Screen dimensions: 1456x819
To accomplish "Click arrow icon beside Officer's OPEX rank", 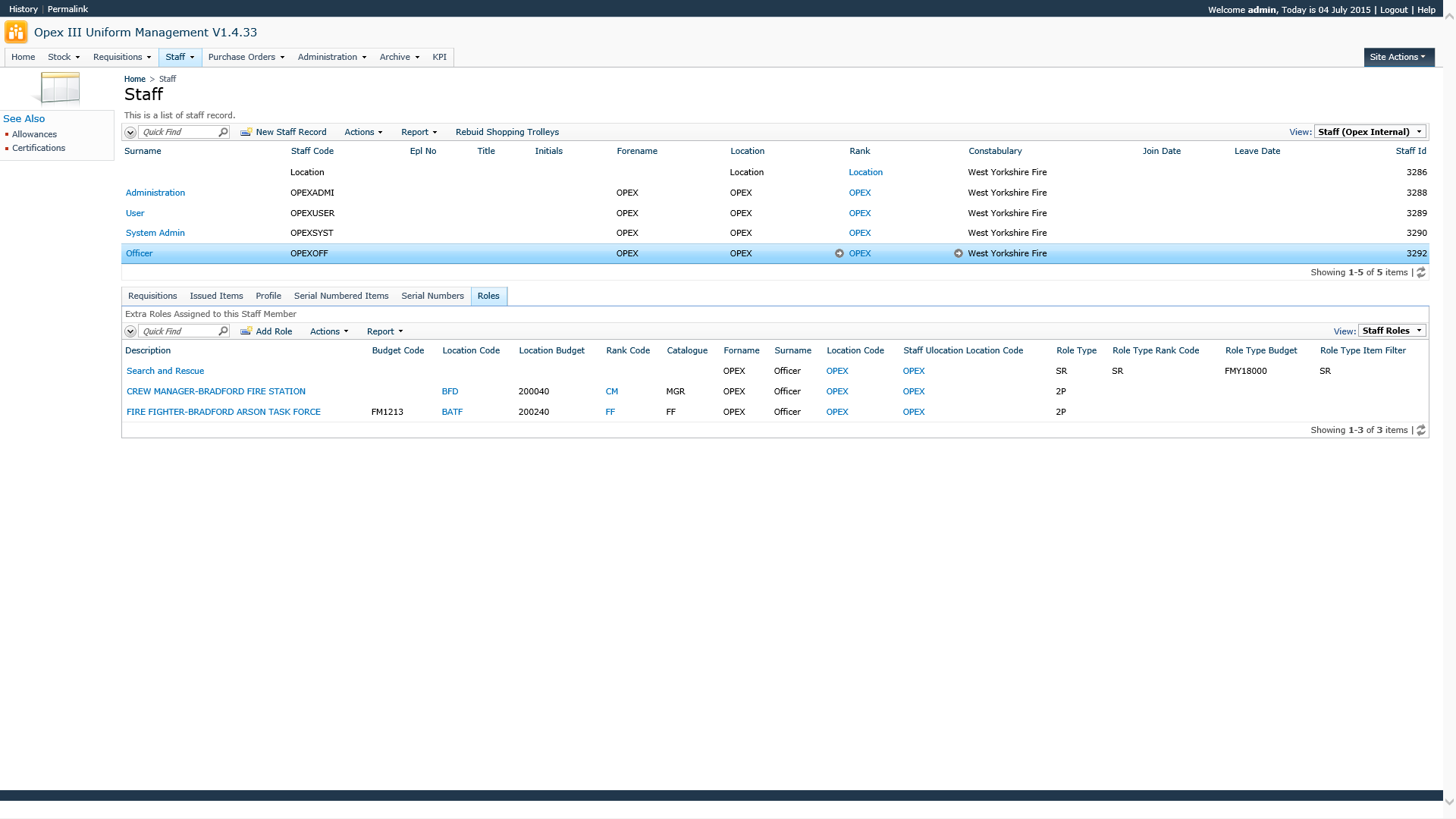I will coord(839,253).
